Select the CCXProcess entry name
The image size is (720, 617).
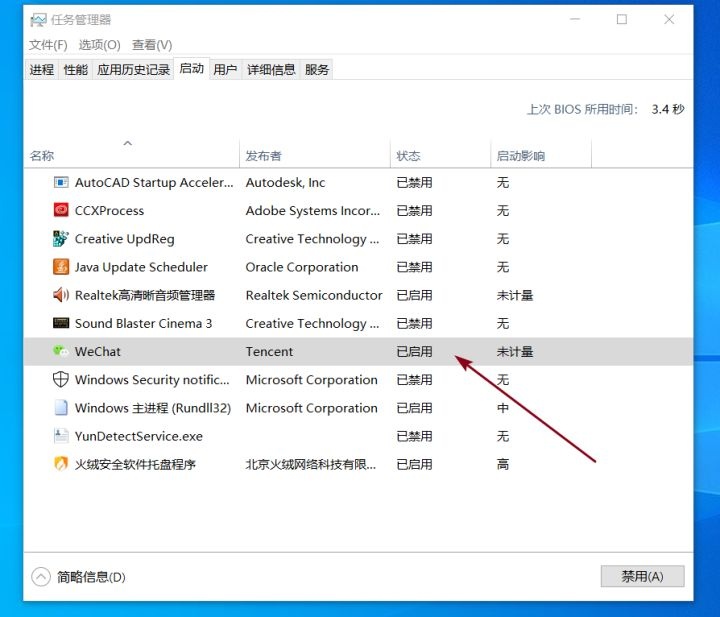click(109, 211)
